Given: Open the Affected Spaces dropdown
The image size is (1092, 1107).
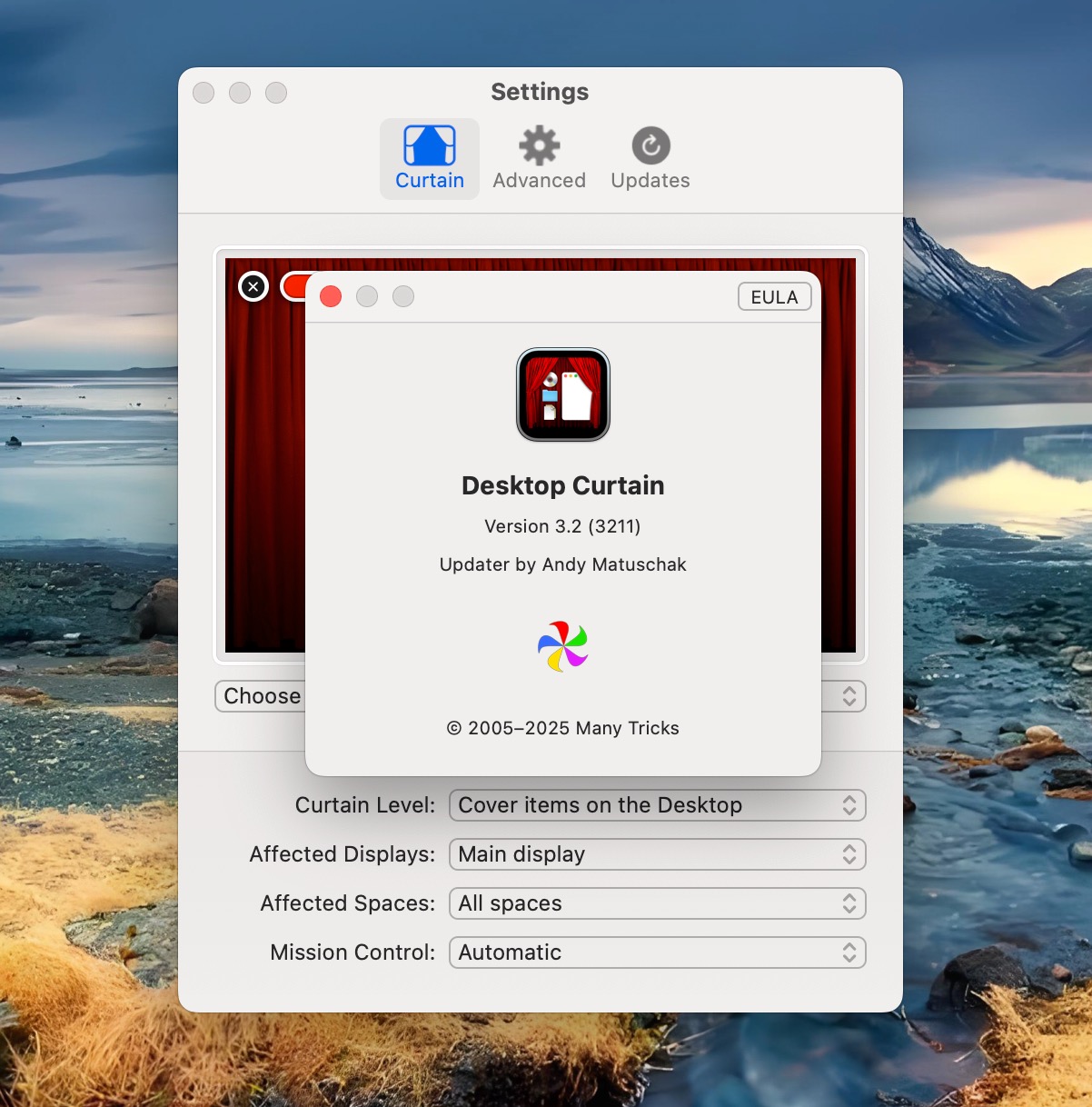Looking at the screenshot, I should (658, 903).
